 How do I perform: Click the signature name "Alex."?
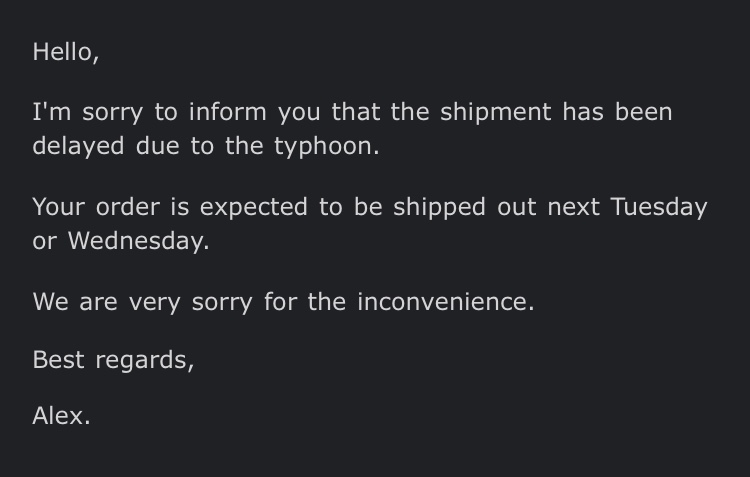(x=61, y=416)
